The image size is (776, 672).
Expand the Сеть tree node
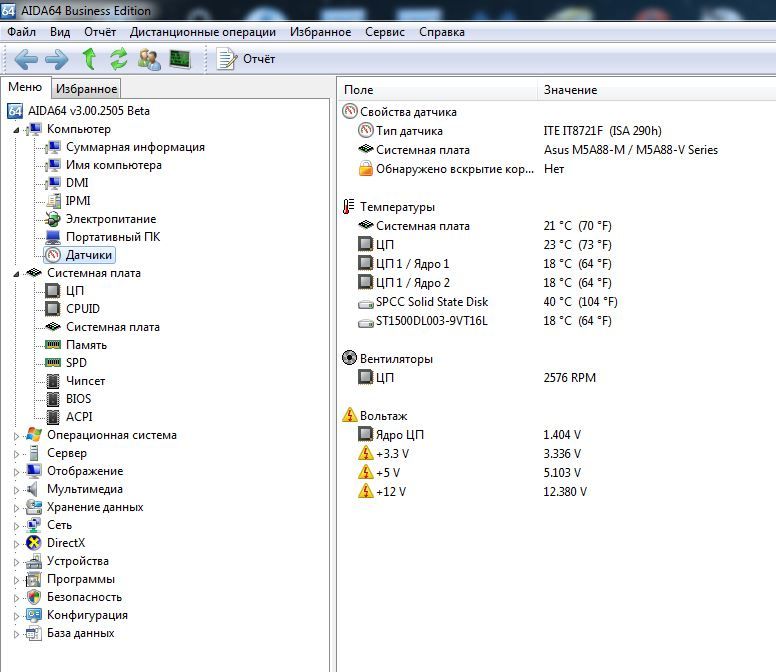coord(16,526)
